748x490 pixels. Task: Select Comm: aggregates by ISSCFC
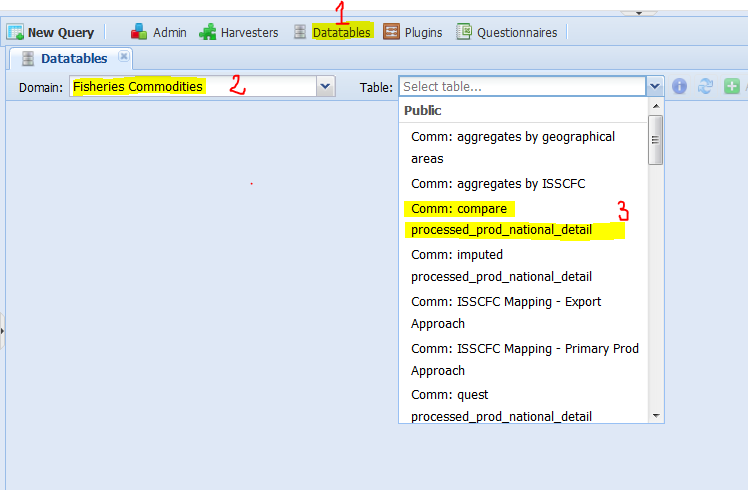coord(498,183)
